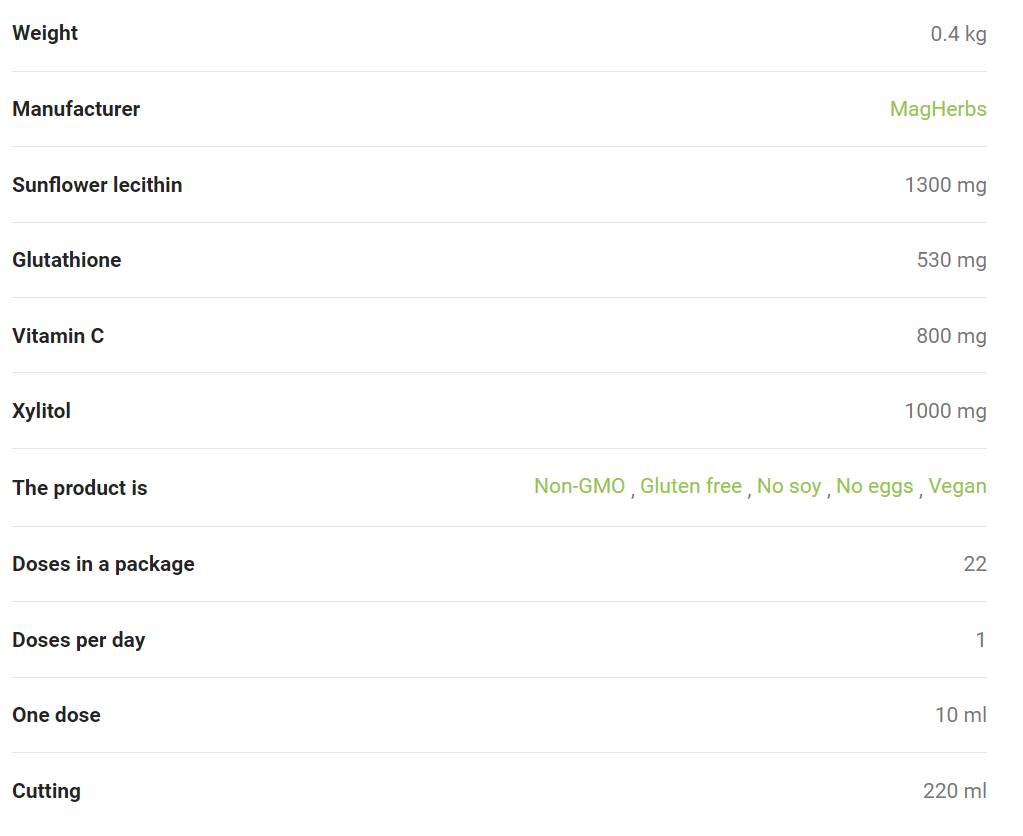Open the Vegan tag link
This screenshot has width=1023, height=836.
[x=956, y=486]
